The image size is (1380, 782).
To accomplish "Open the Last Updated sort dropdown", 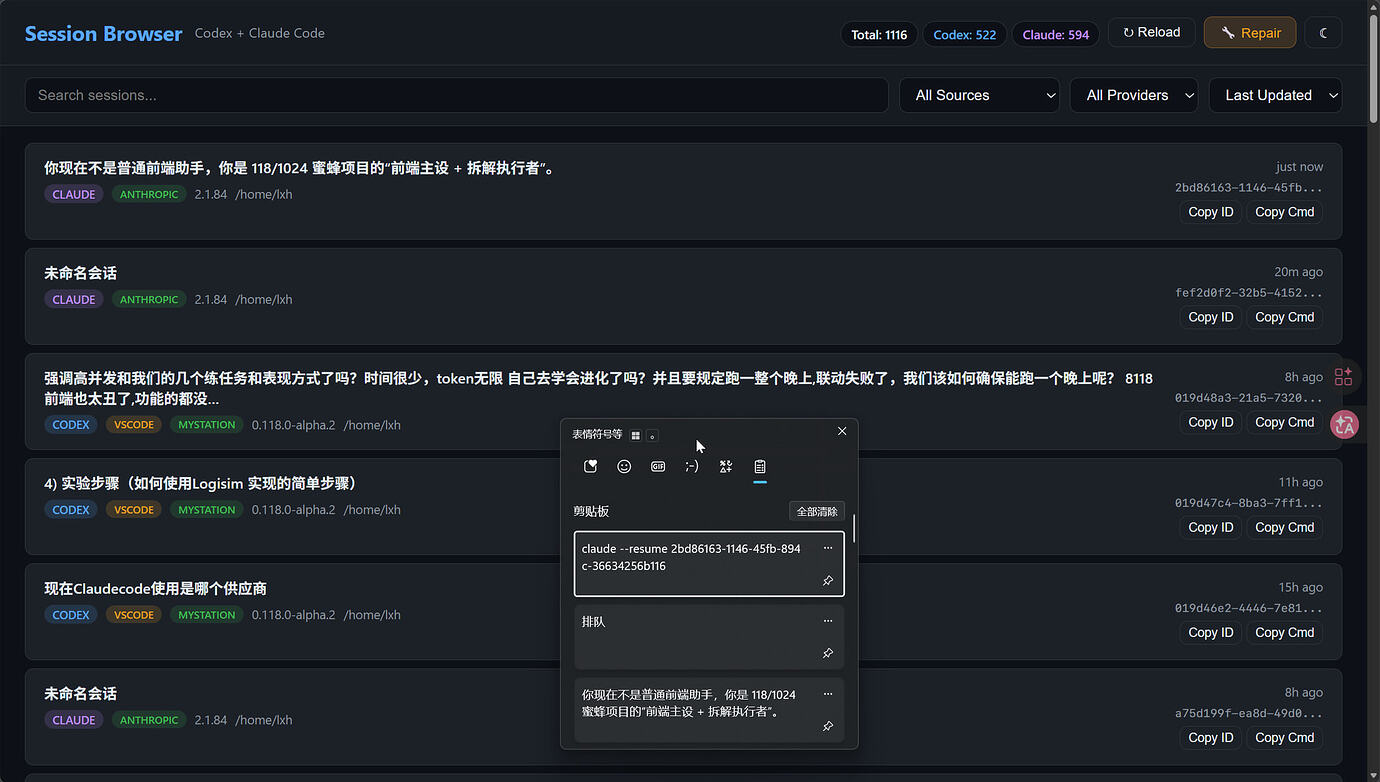I will 1276,95.
